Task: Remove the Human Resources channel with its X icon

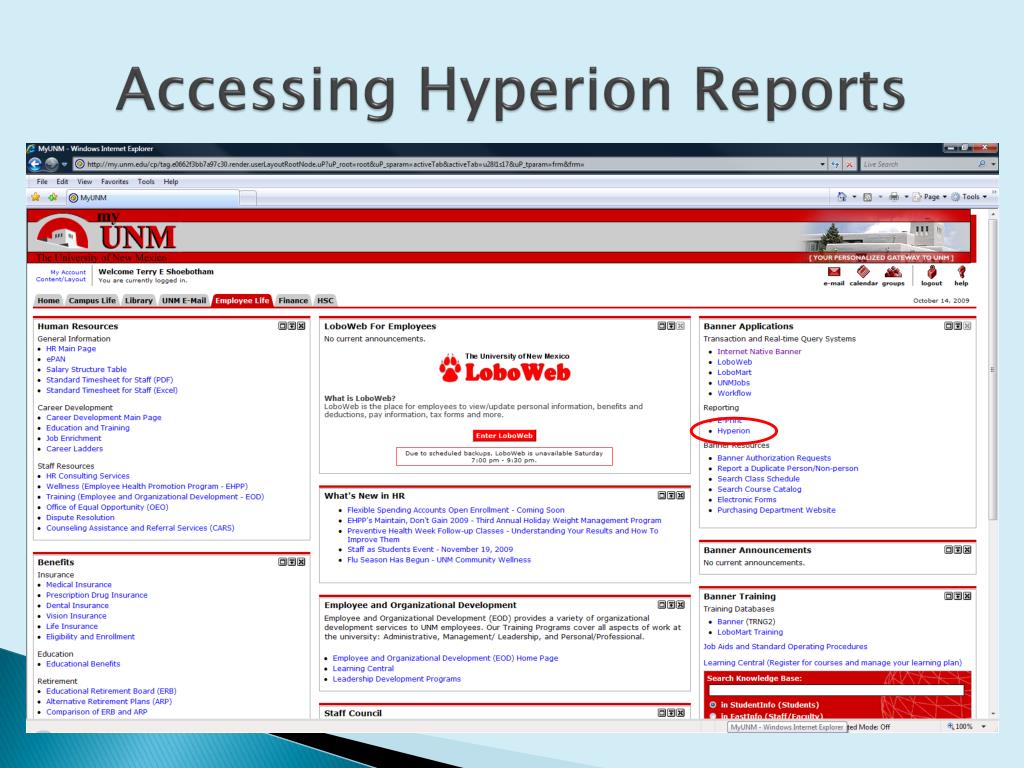Action: coord(301,326)
